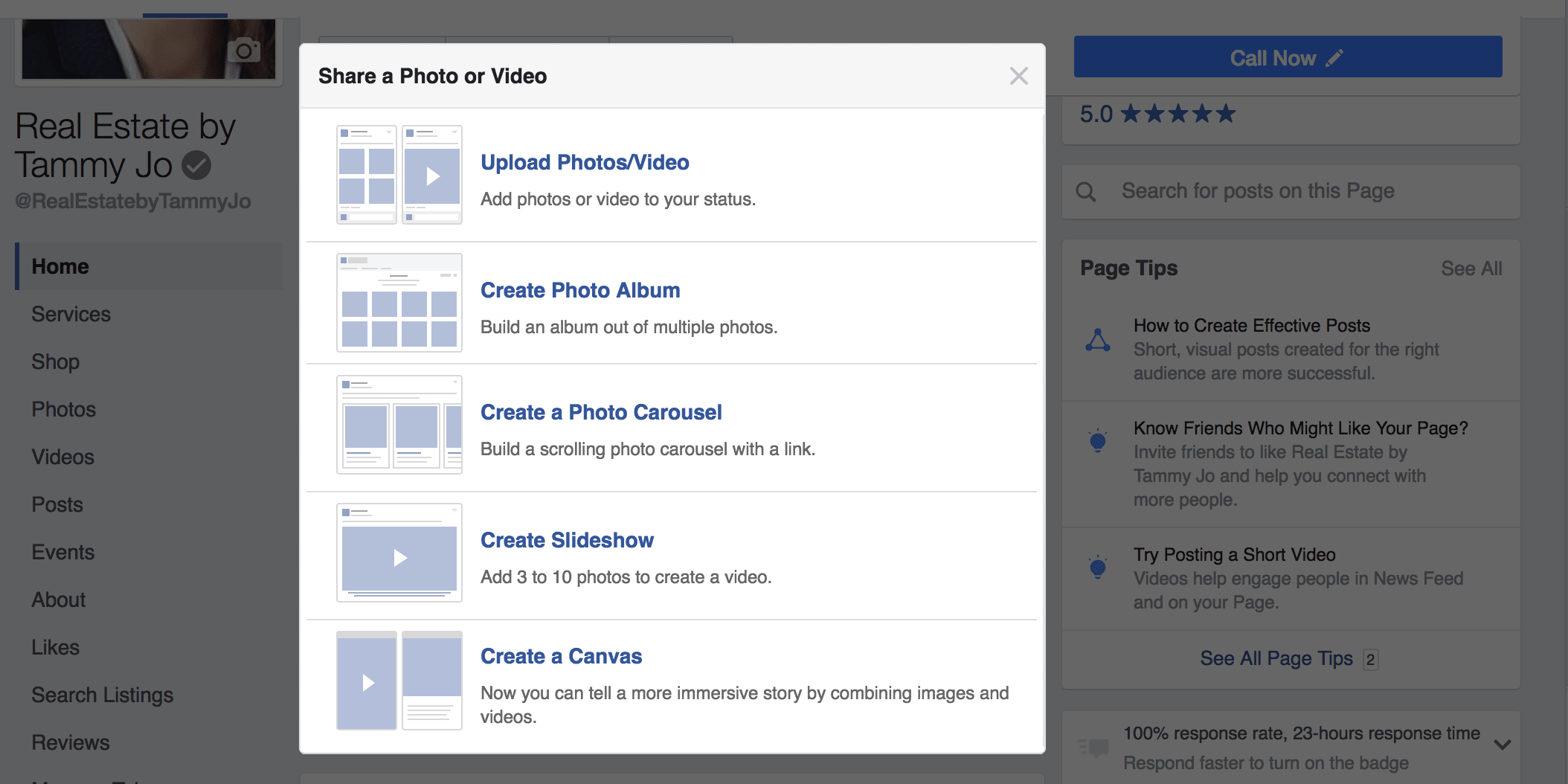Click the 5.0 star rating
The height and width of the screenshot is (784, 1568).
click(x=1157, y=114)
